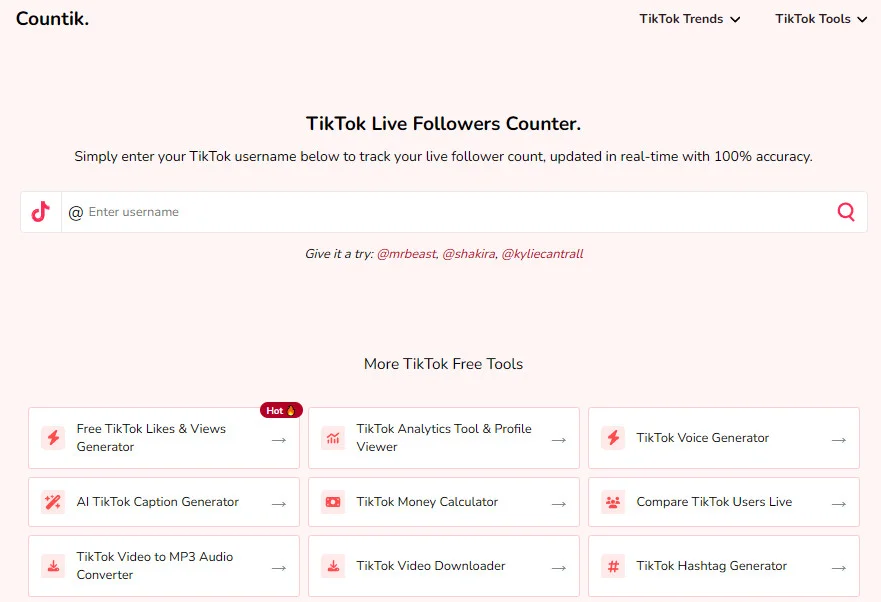Click the Give it a try label
Viewport: 881px width, 602px height.
point(339,254)
